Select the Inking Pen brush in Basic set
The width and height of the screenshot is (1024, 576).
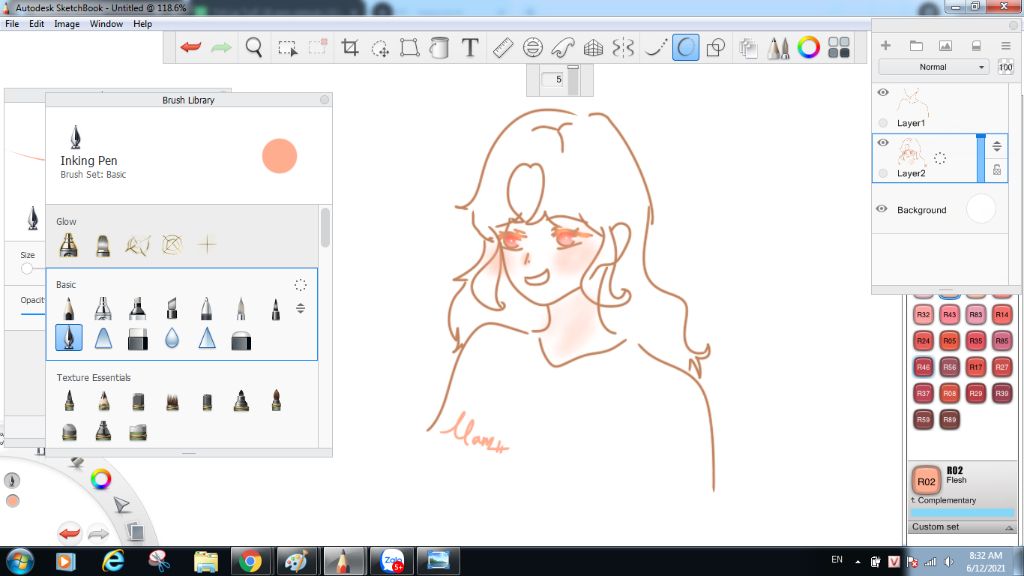(69, 338)
